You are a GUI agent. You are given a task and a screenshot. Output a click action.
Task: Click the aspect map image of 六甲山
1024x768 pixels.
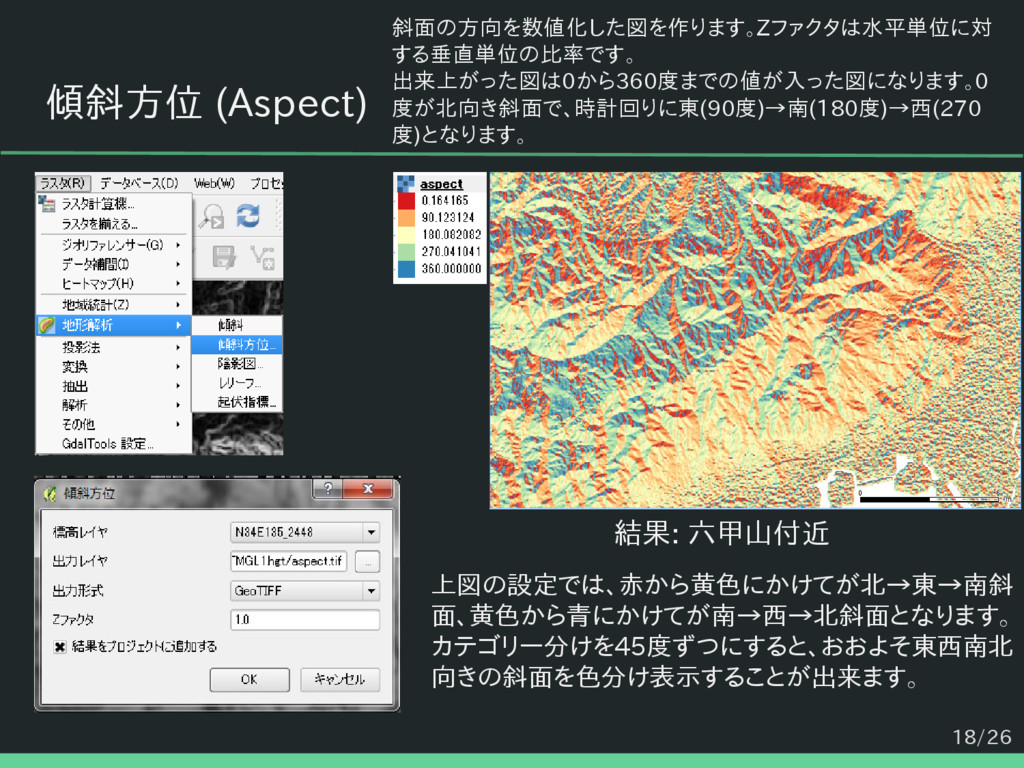(x=755, y=340)
